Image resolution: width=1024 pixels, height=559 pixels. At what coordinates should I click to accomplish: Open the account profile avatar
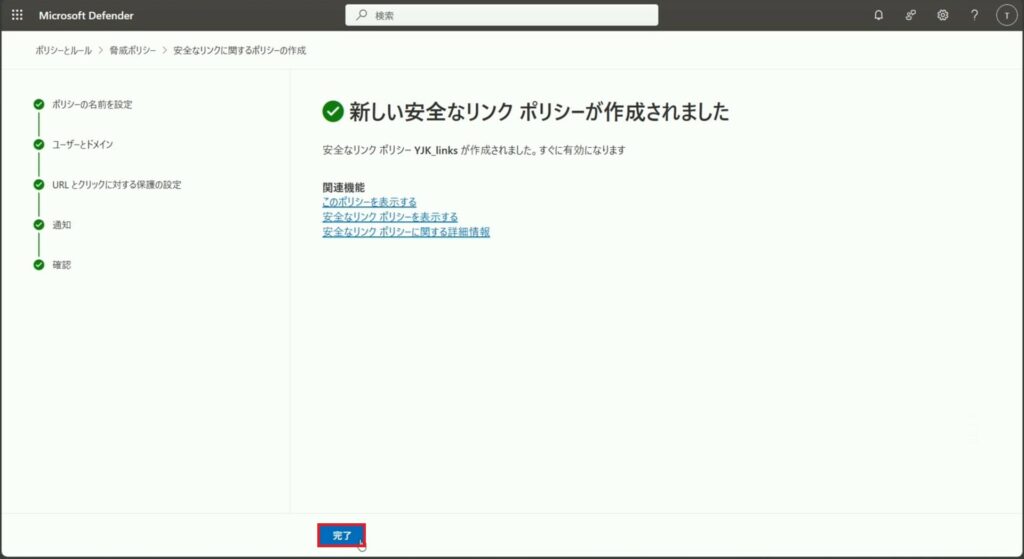click(1006, 15)
